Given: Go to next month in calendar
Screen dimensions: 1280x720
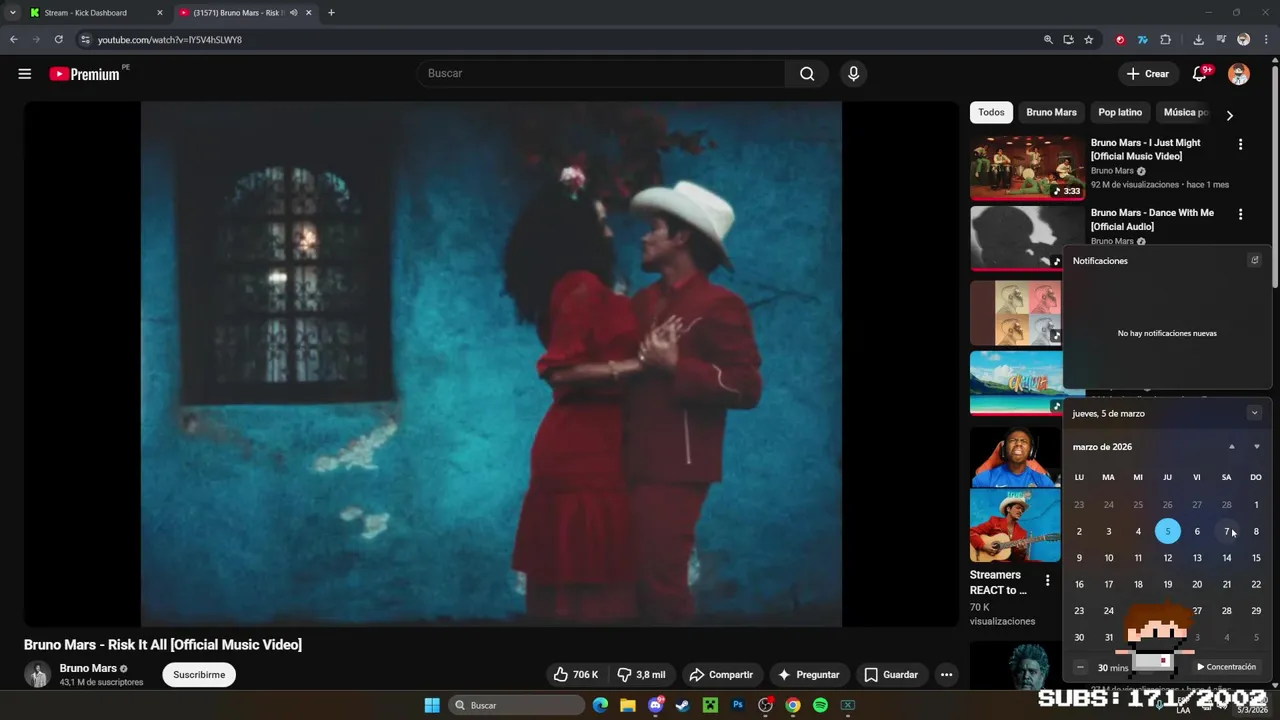Looking at the screenshot, I should pos(1257,447).
